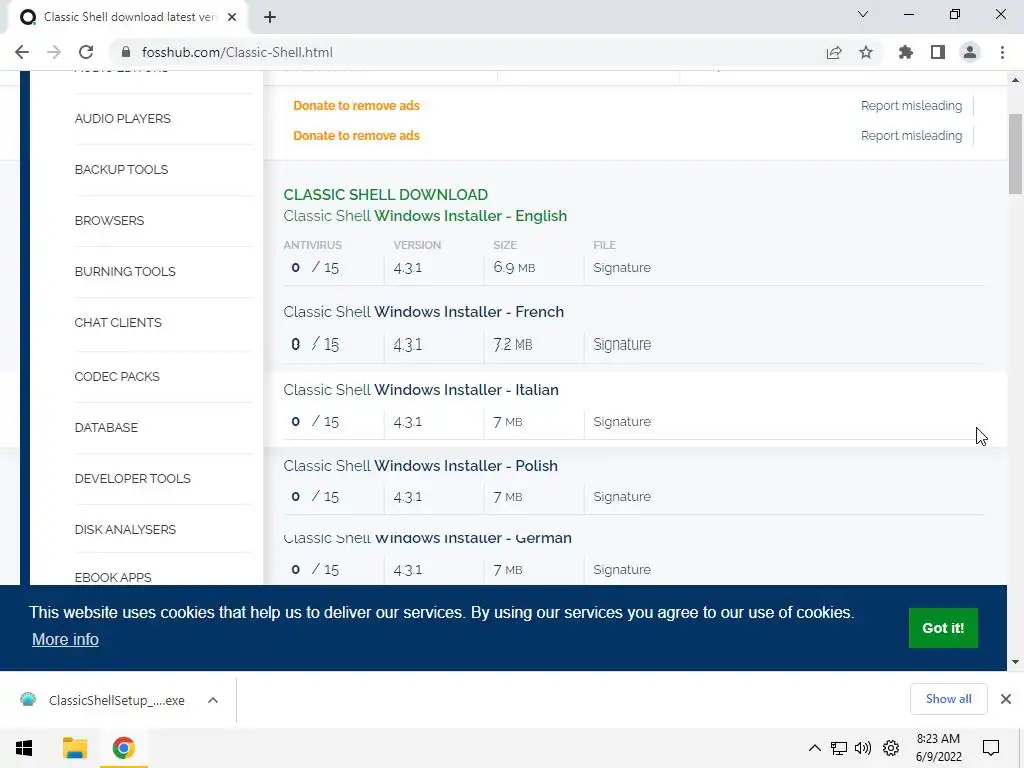Viewport: 1024px width, 768px height.
Task: Open the CODEC PACKS category
Action: (117, 377)
